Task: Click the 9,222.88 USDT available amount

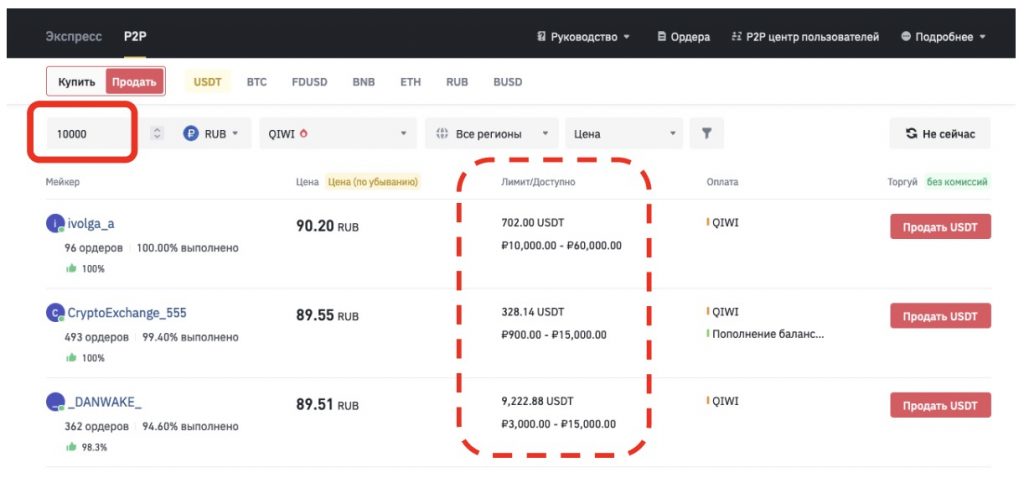Action: coord(537,400)
